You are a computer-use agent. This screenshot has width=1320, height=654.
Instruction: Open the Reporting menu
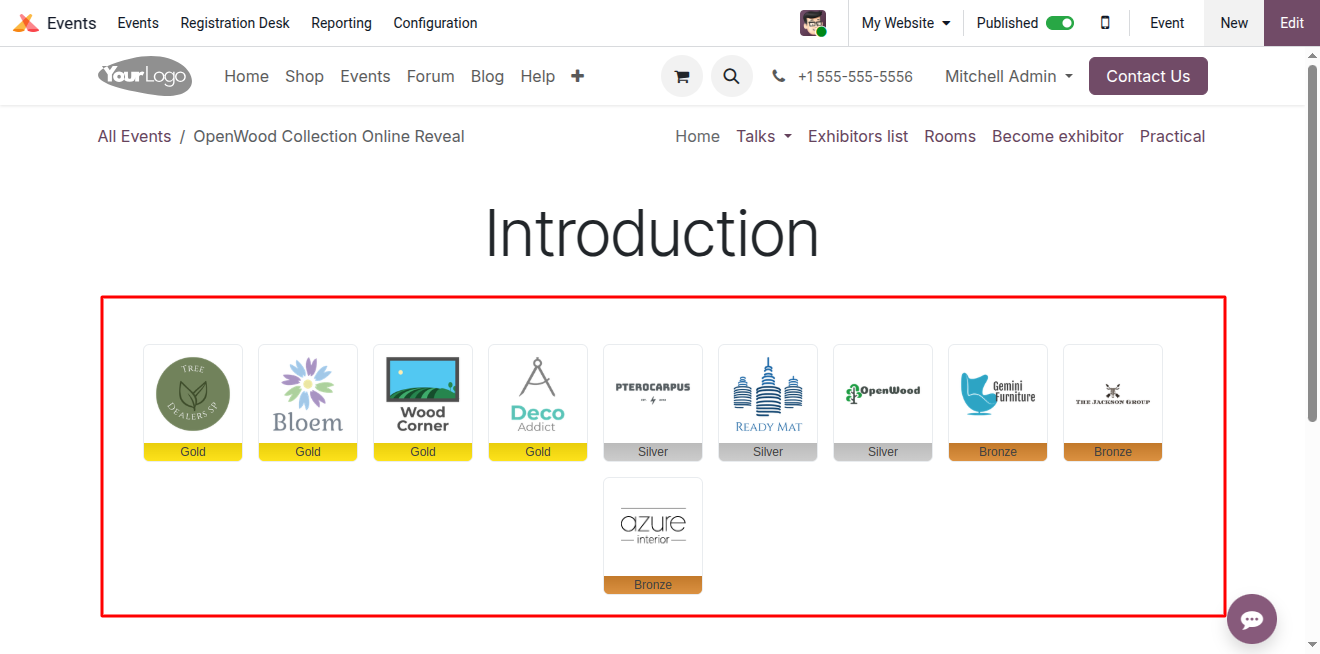[341, 23]
